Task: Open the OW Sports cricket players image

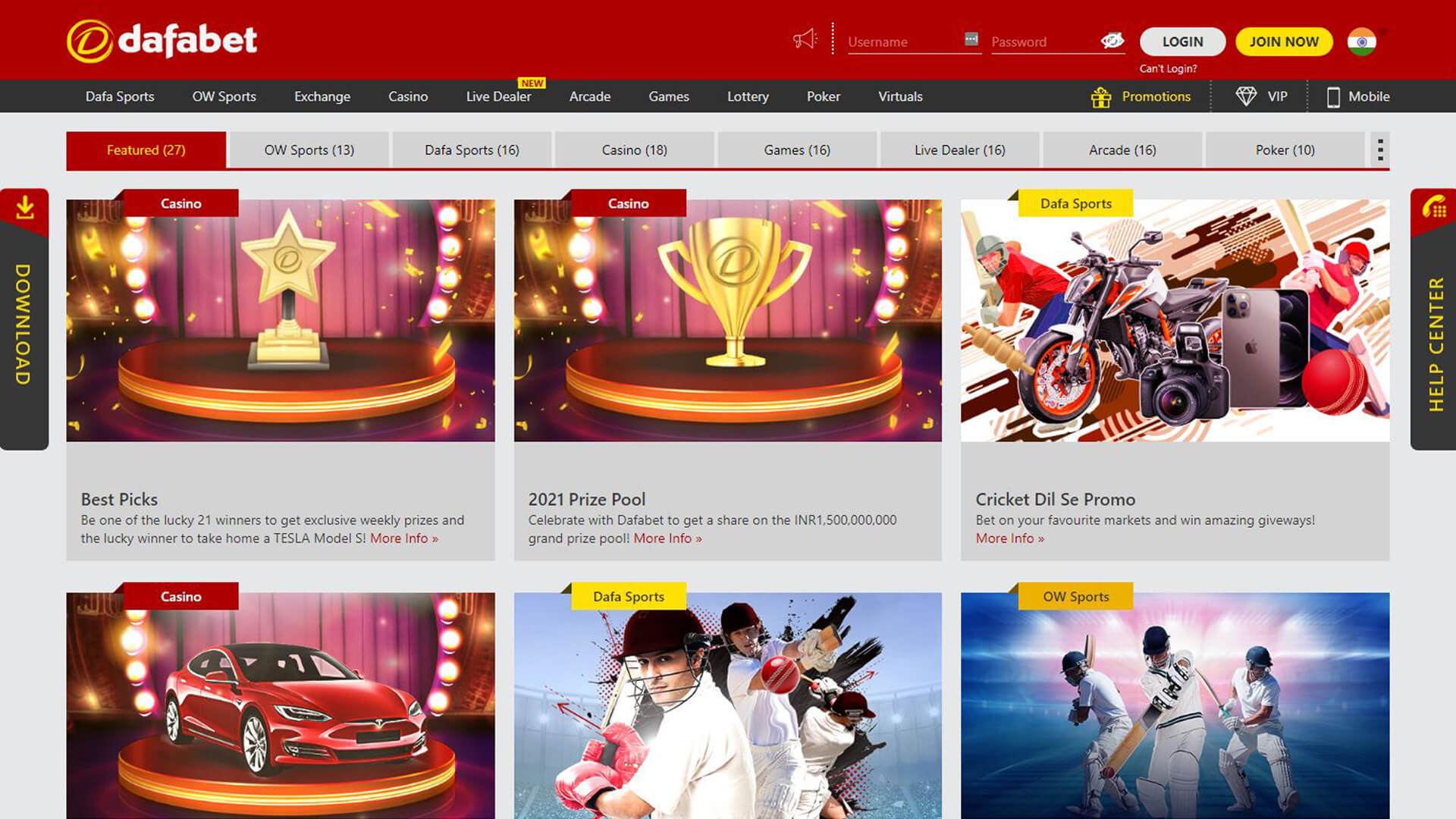Action: click(1175, 705)
